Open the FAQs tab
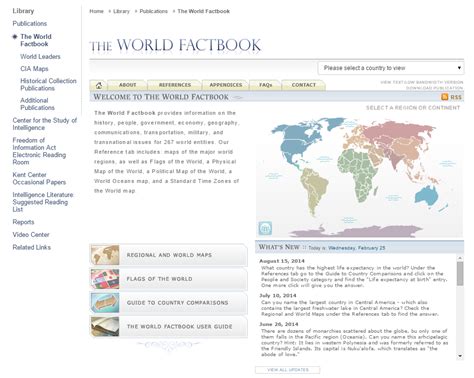Screen dimensions: 474x378 [266, 85]
